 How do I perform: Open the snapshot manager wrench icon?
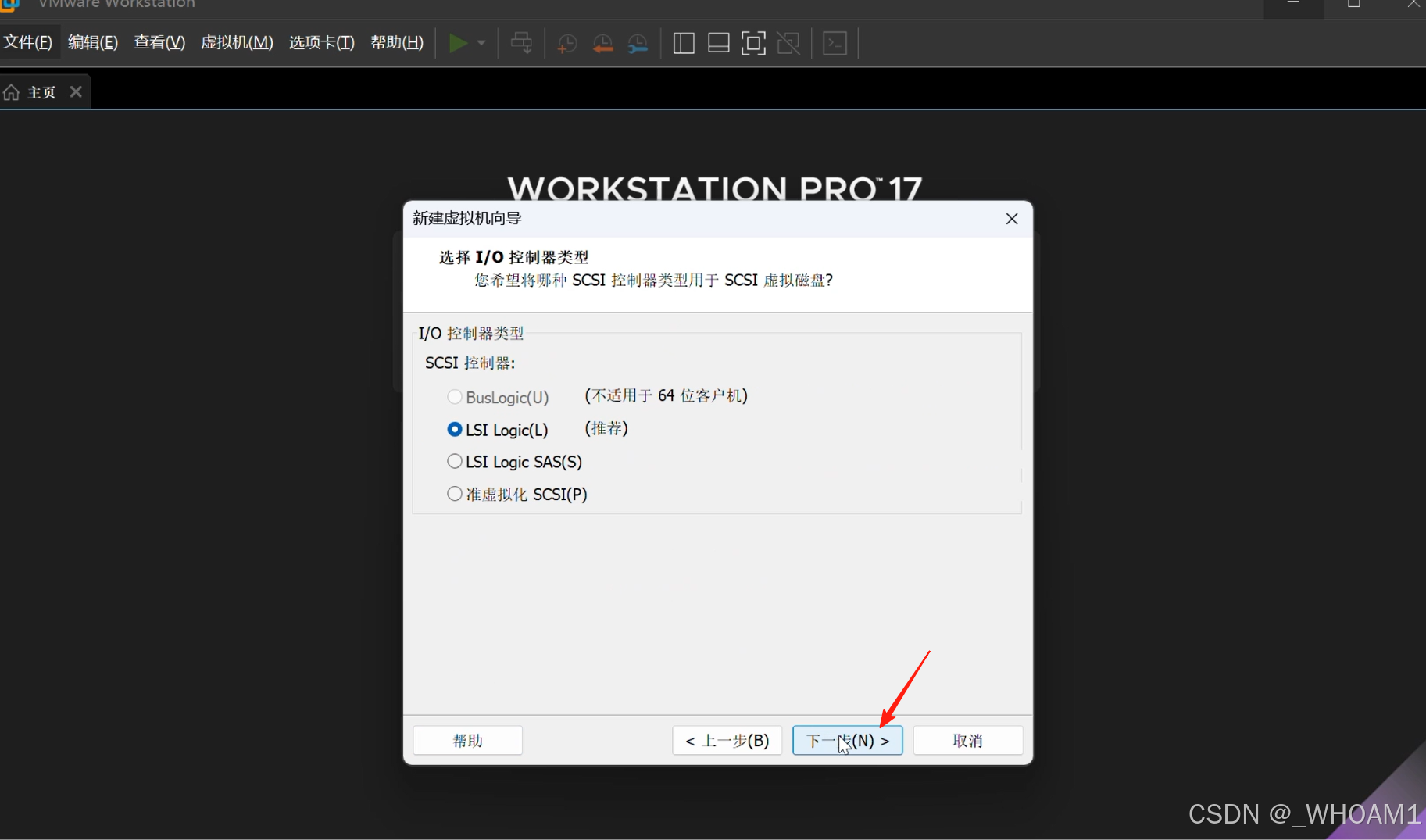click(x=638, y=44)
